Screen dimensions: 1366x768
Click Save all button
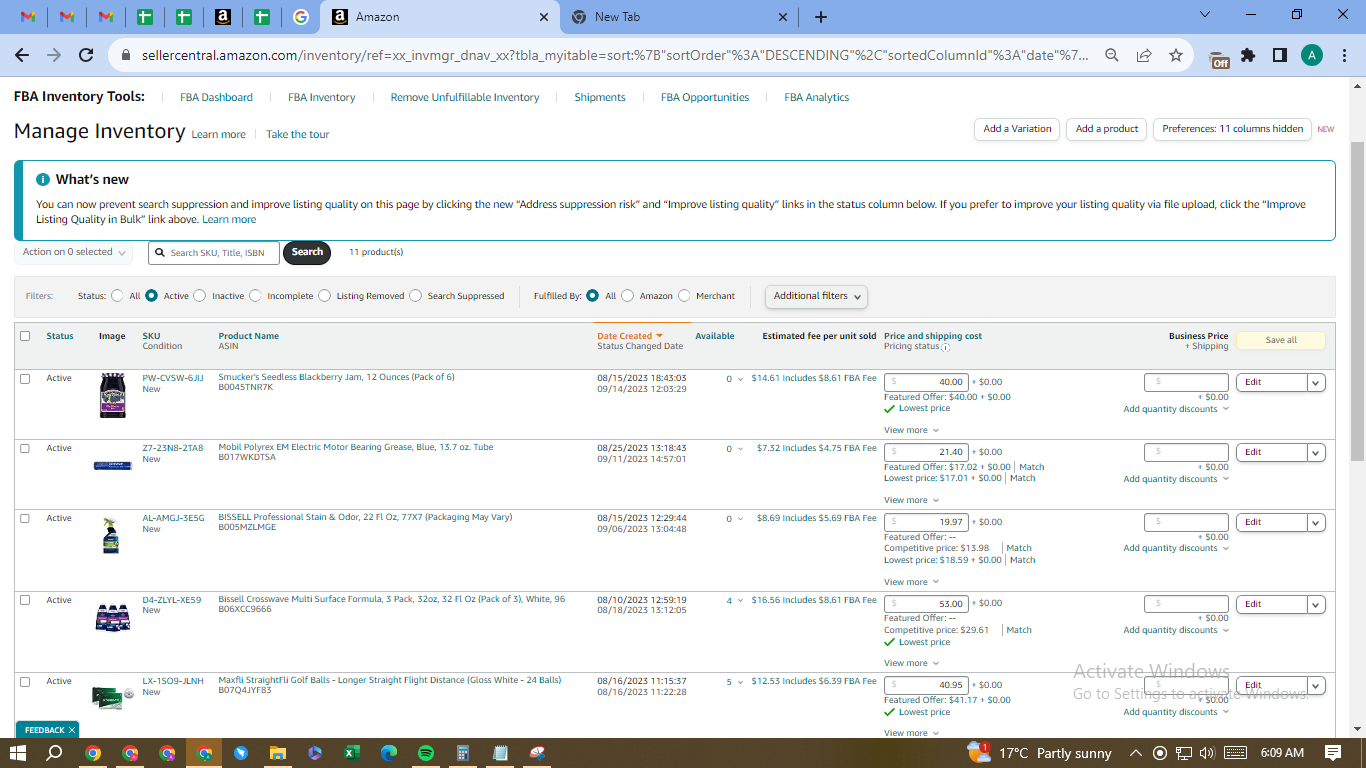1281,340
